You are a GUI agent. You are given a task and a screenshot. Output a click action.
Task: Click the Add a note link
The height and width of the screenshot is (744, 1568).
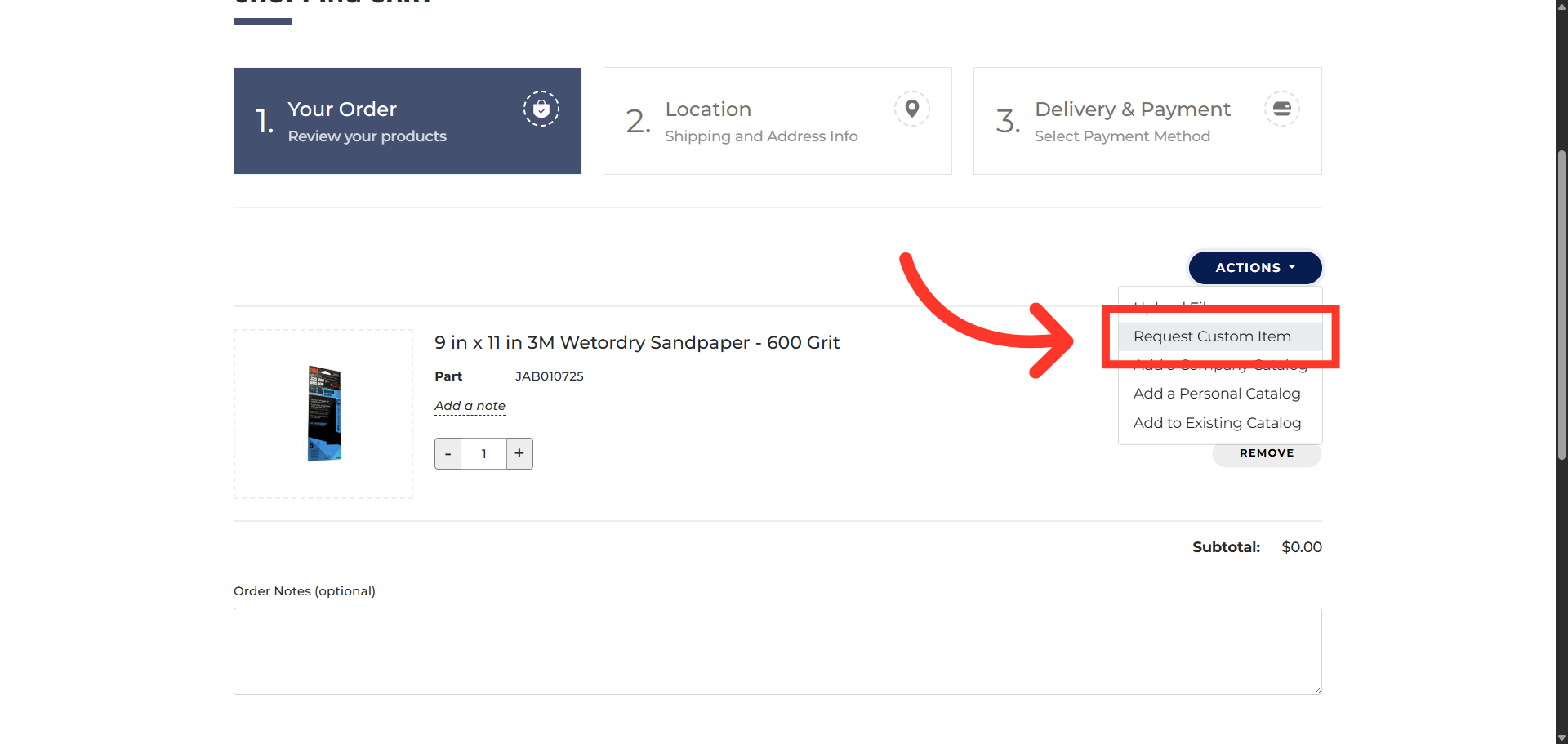click(x=470, y=406)
